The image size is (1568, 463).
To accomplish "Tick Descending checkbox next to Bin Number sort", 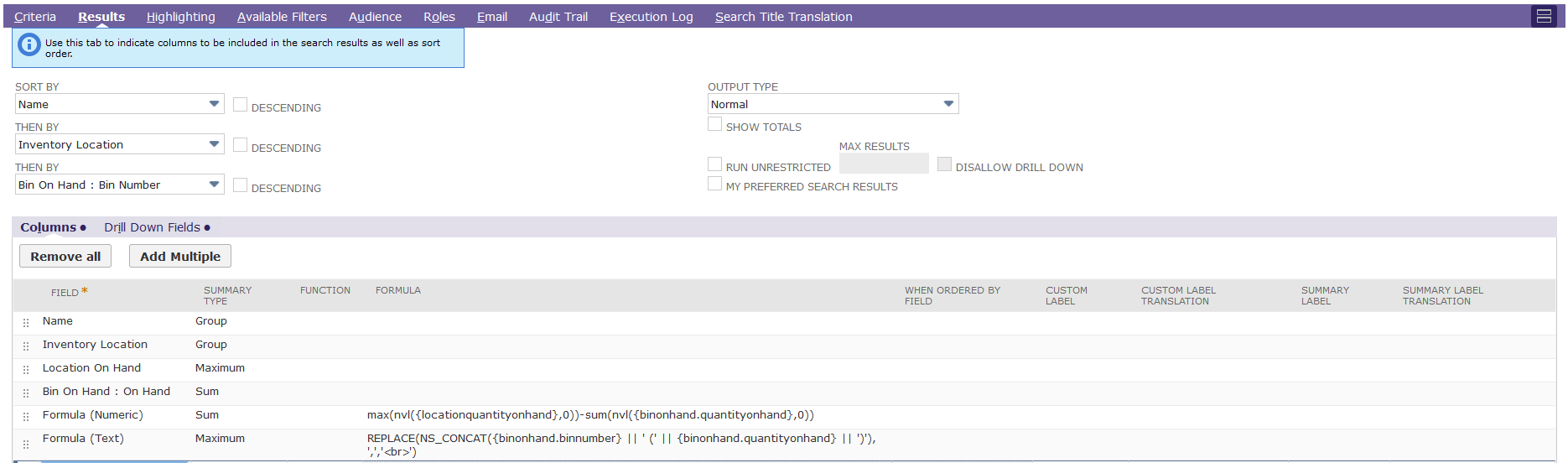I will pos(241,185).
